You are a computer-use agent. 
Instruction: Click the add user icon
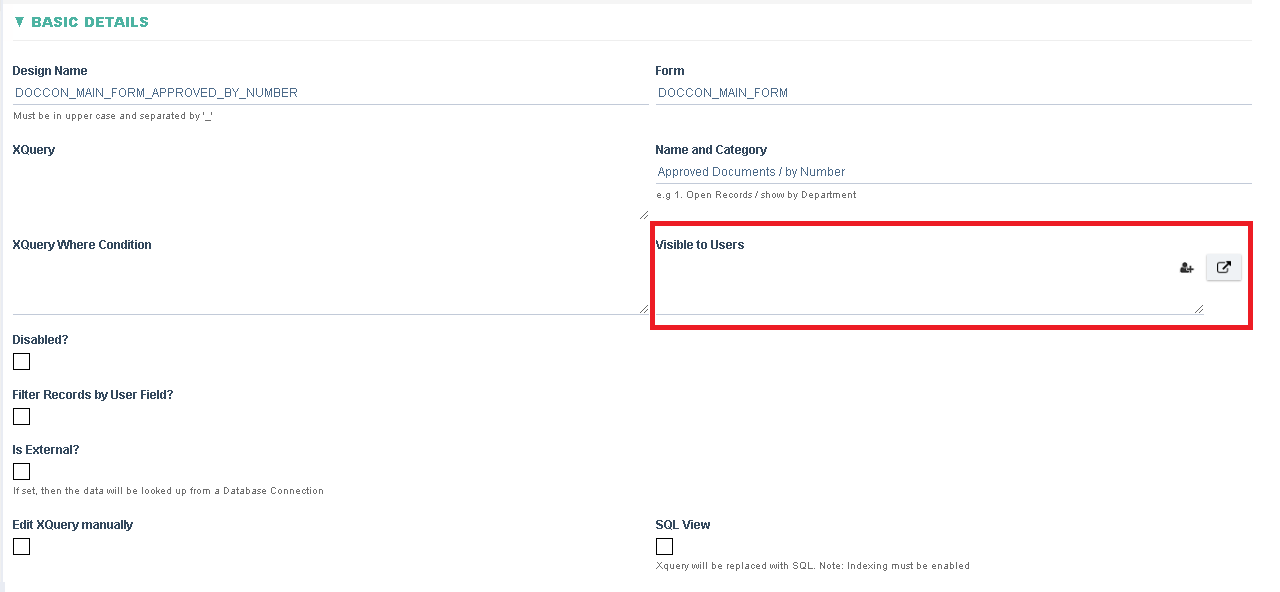(1187, 268)
